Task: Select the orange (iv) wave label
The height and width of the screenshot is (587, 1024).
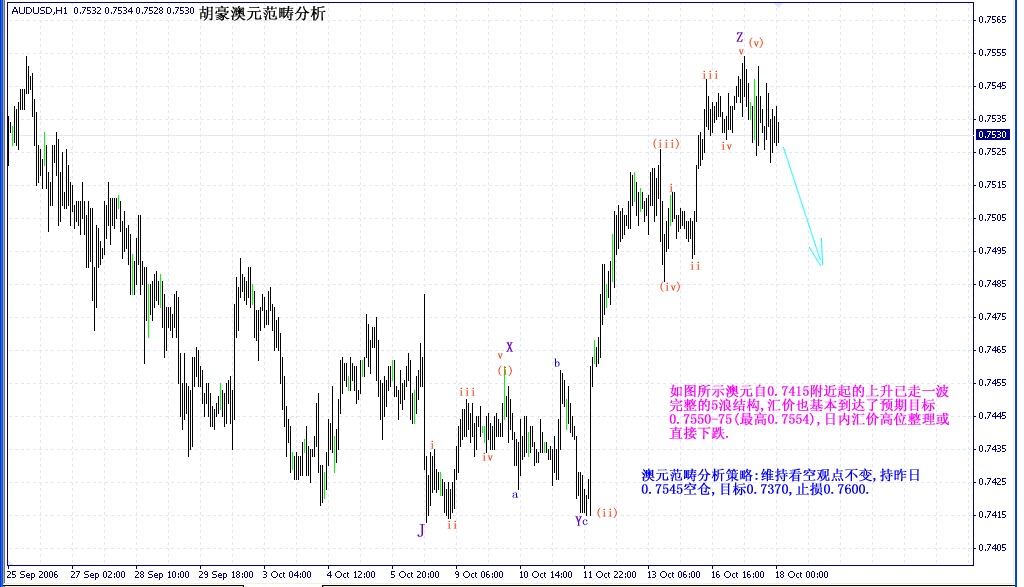Action: (670, 286)
